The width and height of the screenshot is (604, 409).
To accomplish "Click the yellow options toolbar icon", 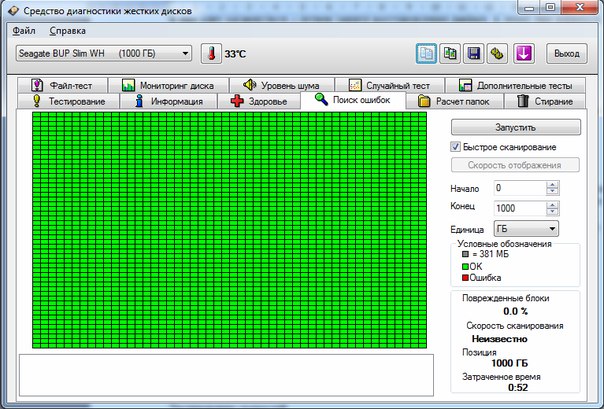I will [x=499, y=53].
